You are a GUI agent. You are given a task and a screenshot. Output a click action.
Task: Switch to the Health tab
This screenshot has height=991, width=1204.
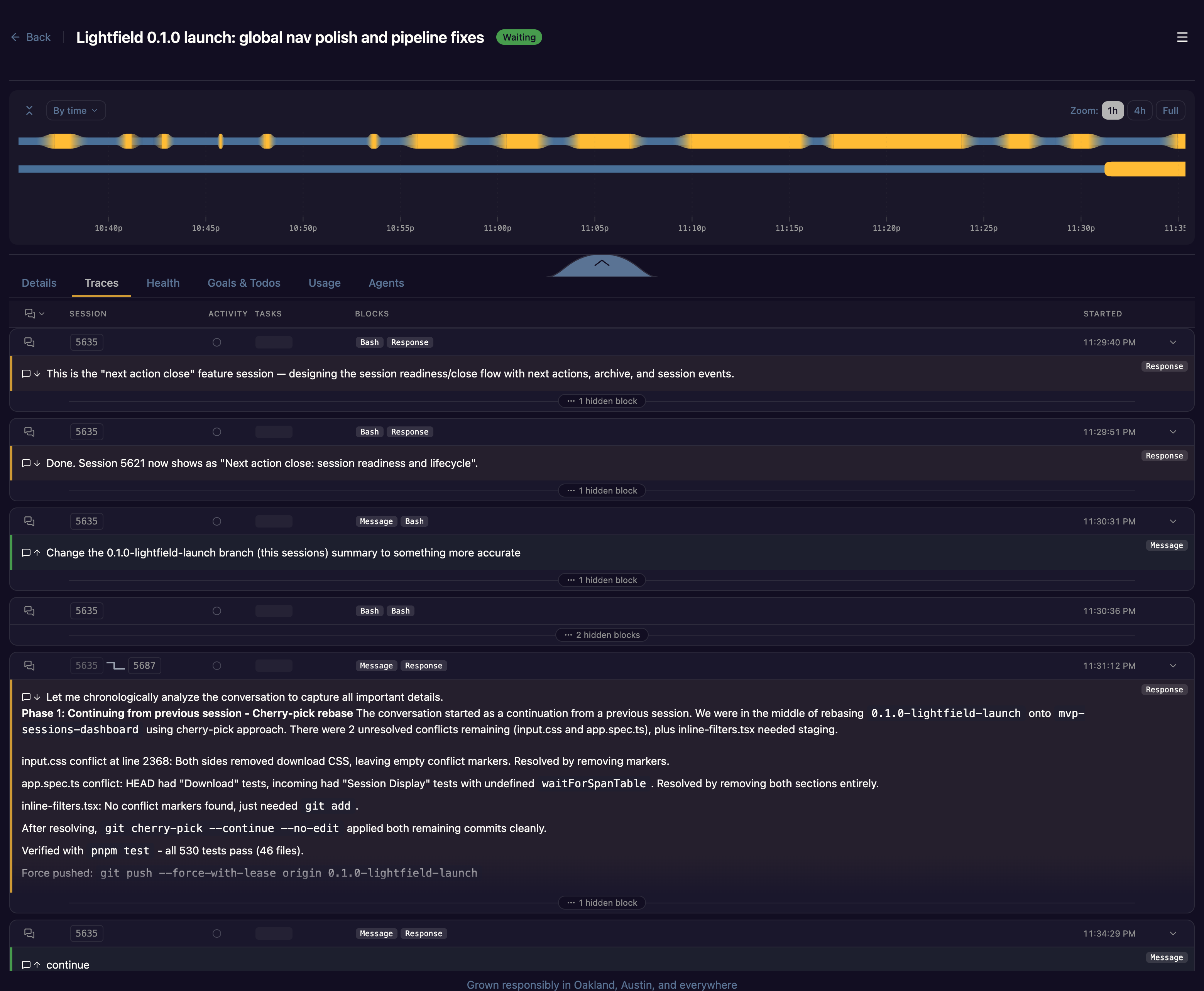pos(163,282)
